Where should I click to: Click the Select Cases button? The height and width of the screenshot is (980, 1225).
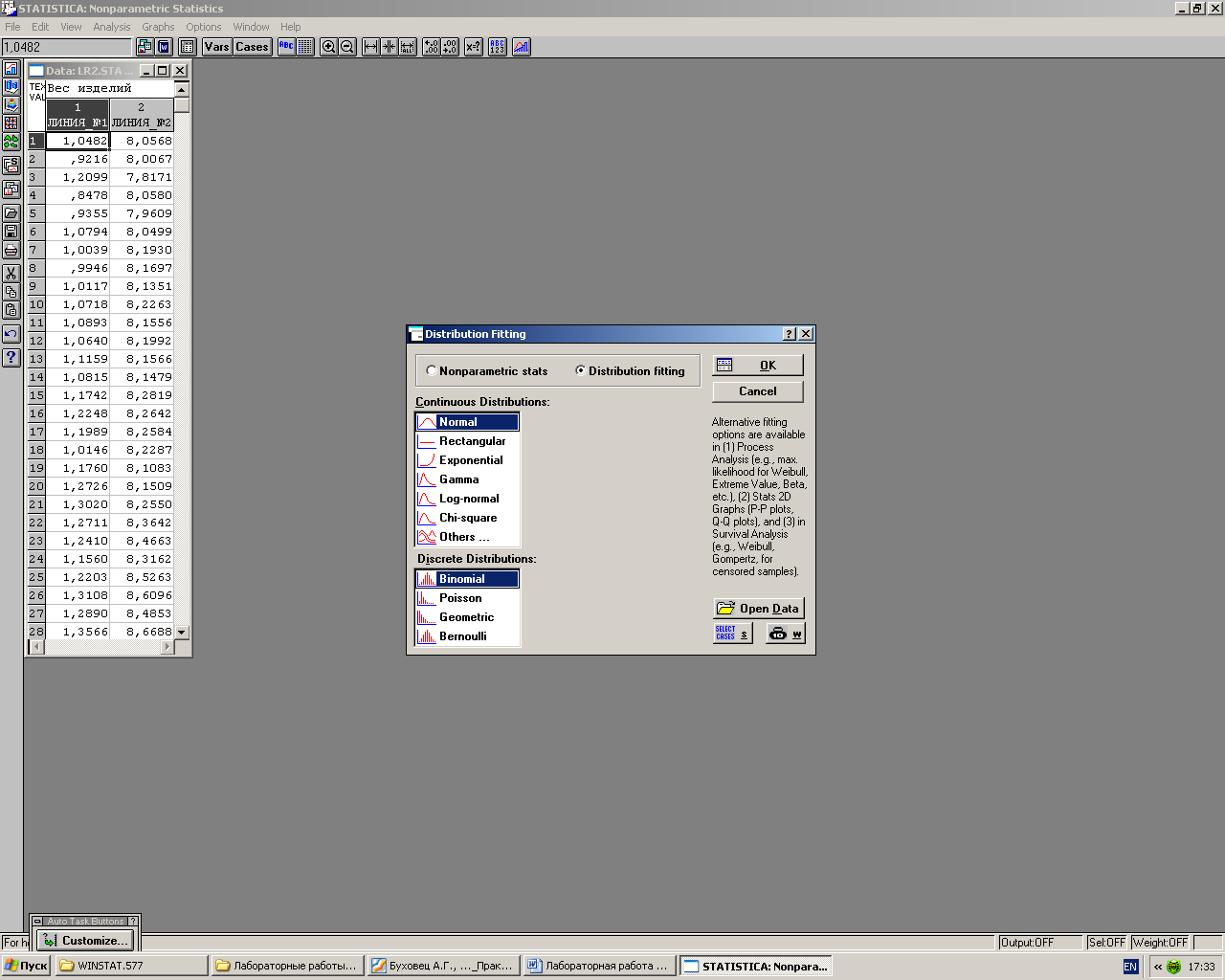tap(733, 634)
